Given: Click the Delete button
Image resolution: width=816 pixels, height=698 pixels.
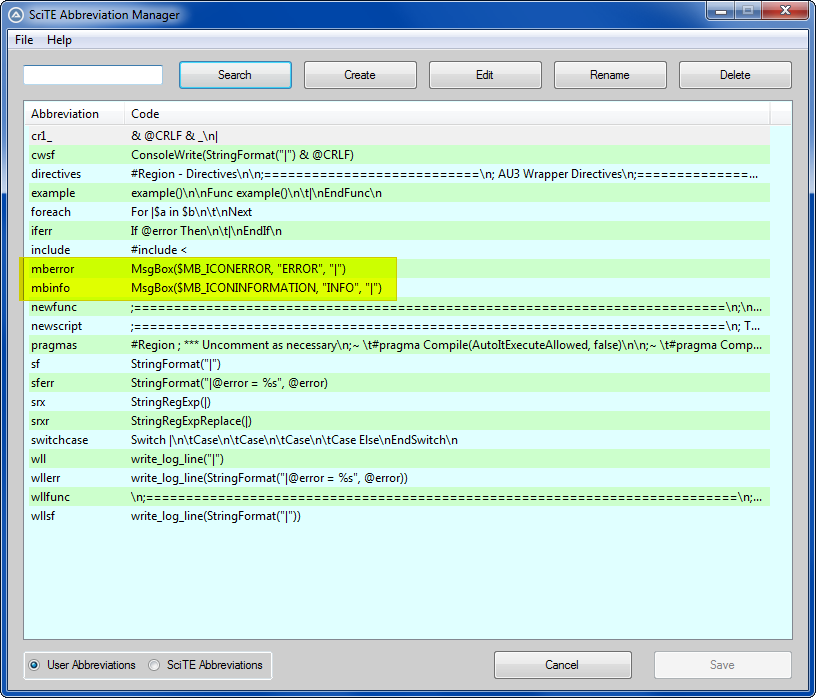Looking at the screenshot, I should 735,75.
